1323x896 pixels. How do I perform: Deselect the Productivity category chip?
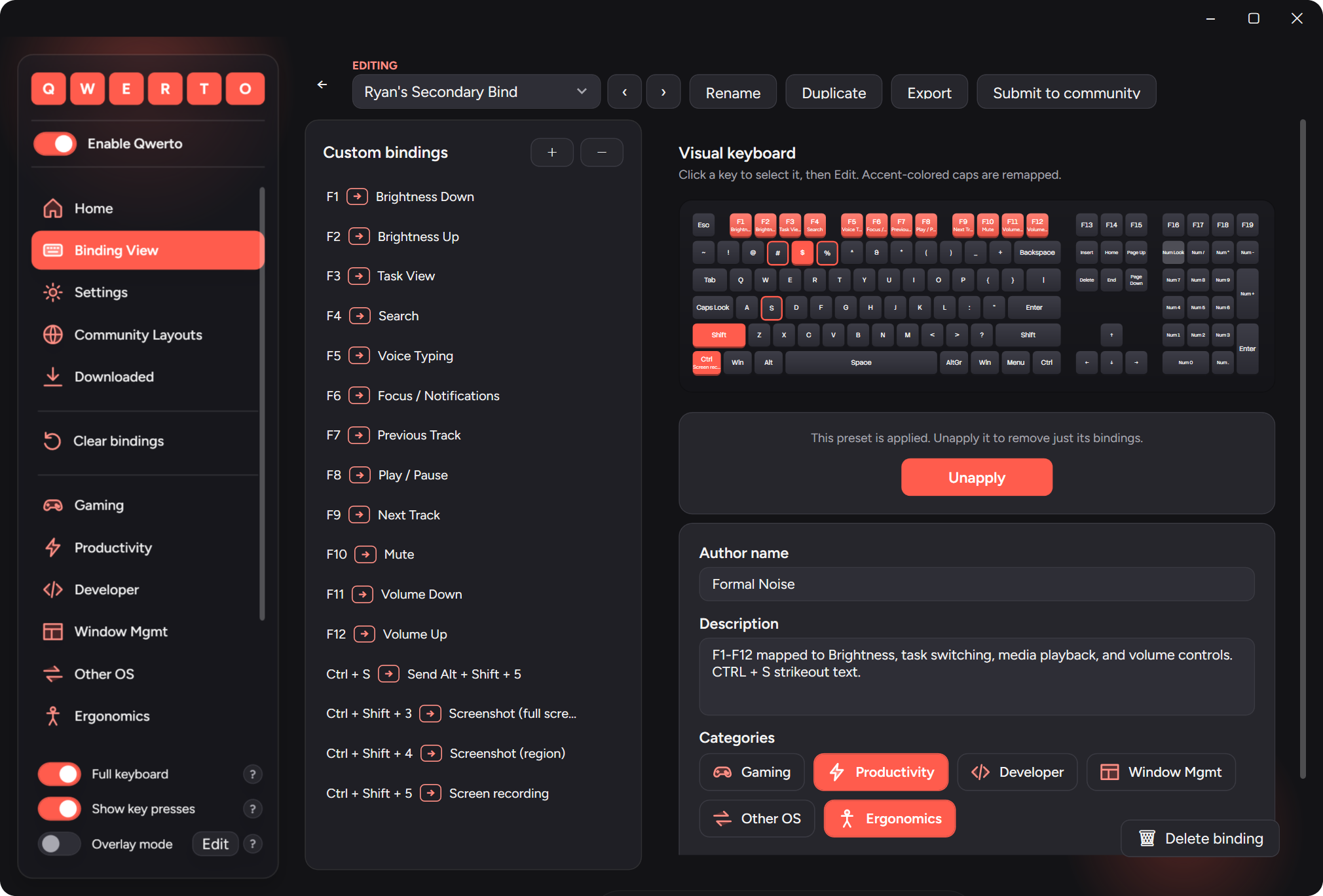(x=881, y=772)
